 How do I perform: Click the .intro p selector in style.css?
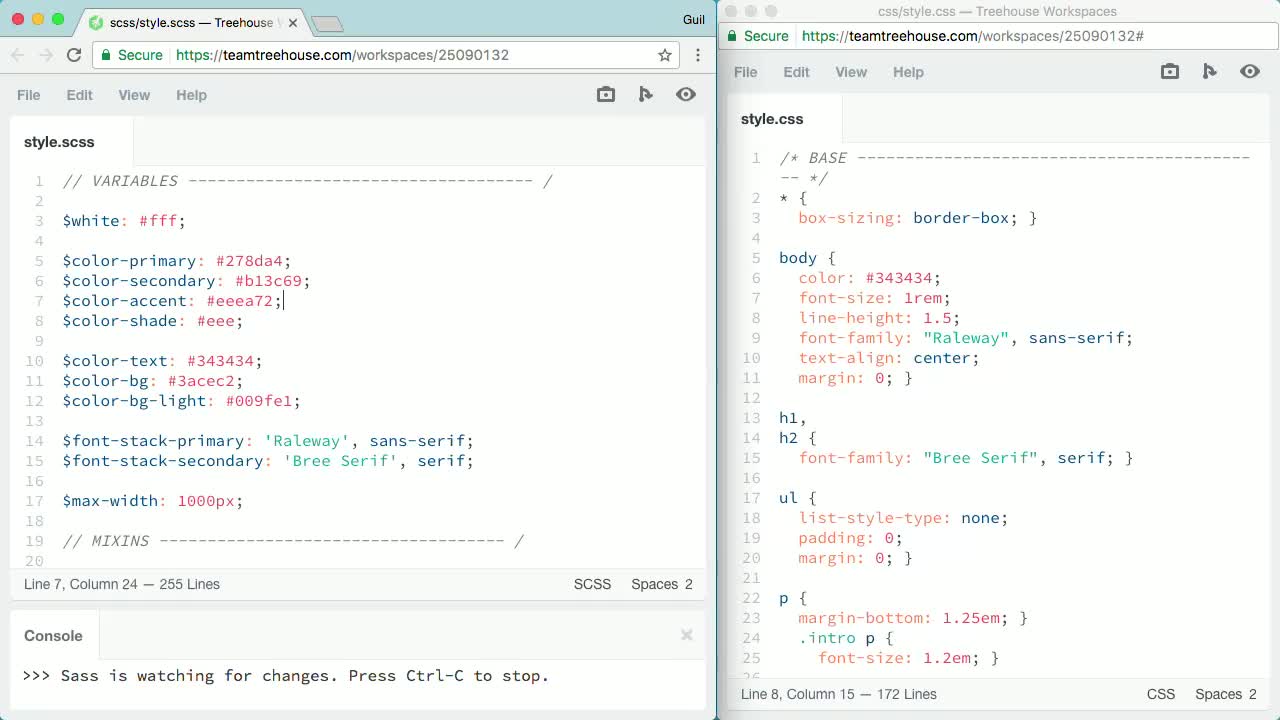[x=836, y=638]
